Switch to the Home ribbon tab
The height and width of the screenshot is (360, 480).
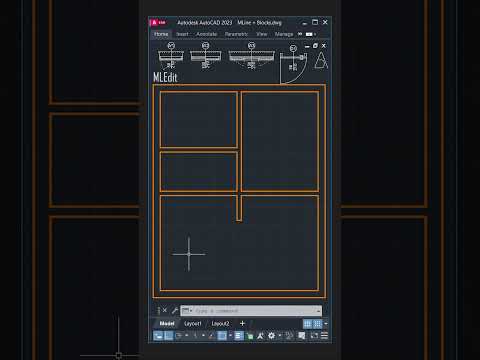point(161,34)
